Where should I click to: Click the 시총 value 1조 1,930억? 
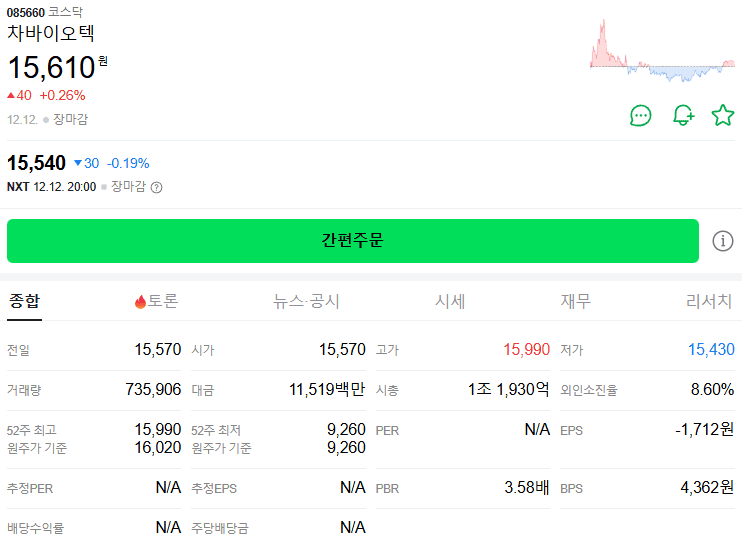click(509, 389)
